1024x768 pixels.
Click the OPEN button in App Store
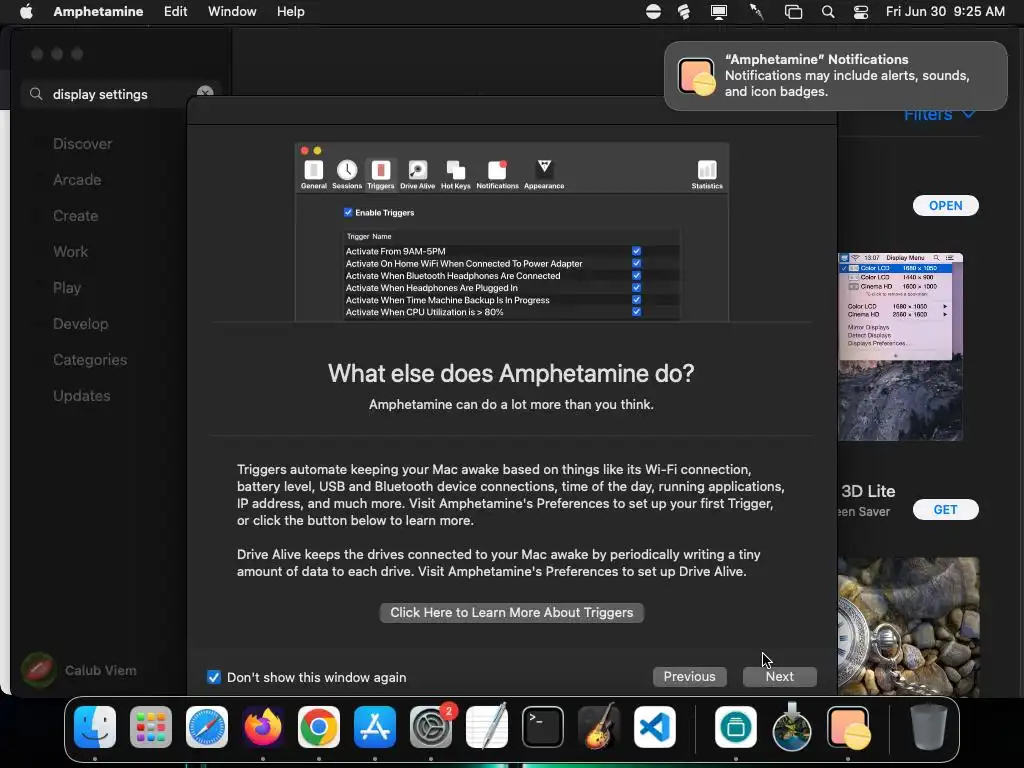(x=945, y=206)
